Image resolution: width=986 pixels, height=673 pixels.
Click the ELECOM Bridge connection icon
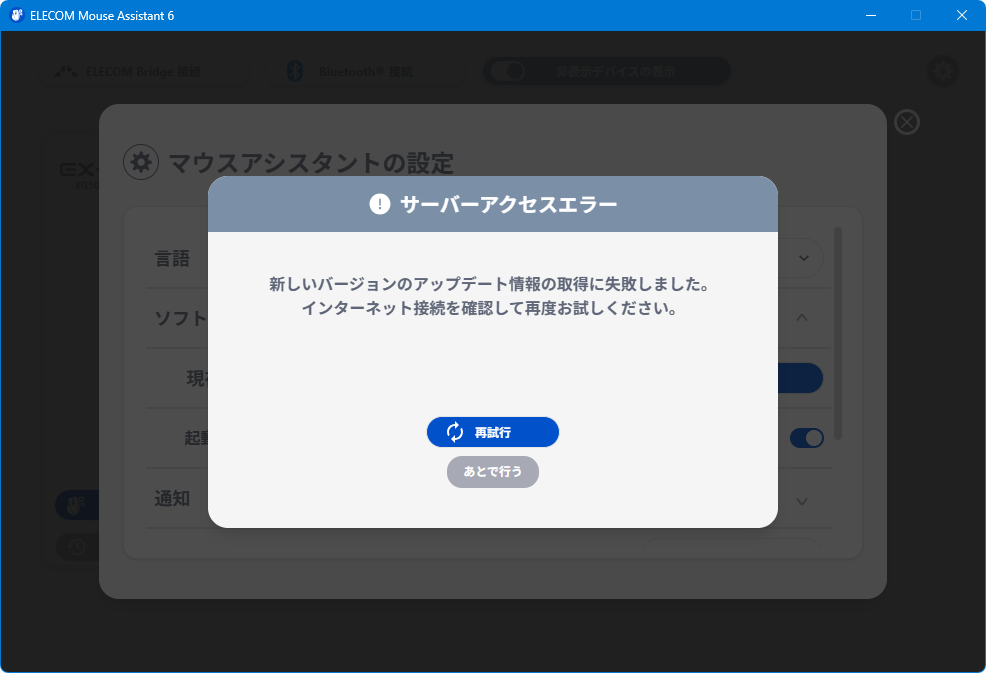[65, 72]
